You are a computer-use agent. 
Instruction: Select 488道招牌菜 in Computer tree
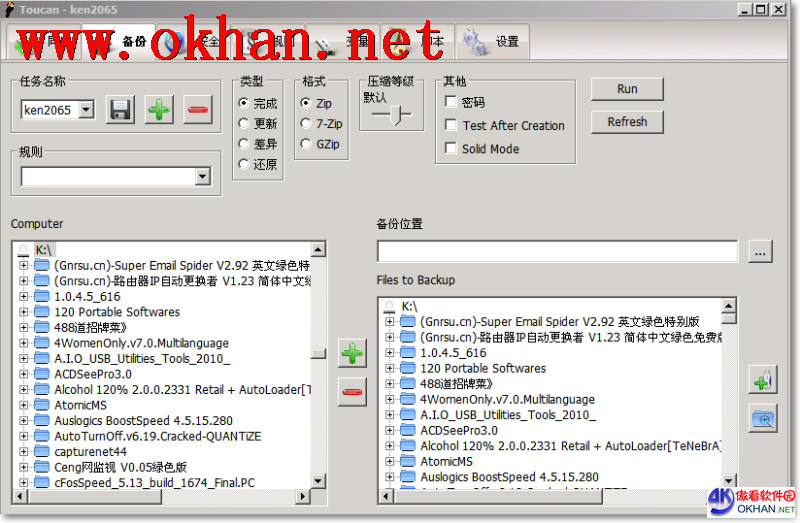(x=90, y=328)
